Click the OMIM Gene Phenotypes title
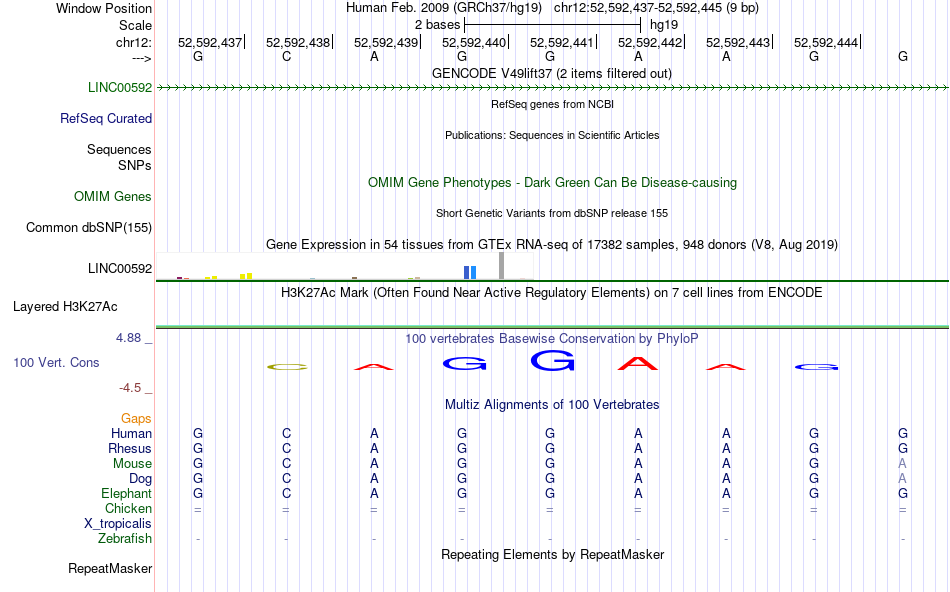Viewport: 950px width, 592px height. click(553, 182)
